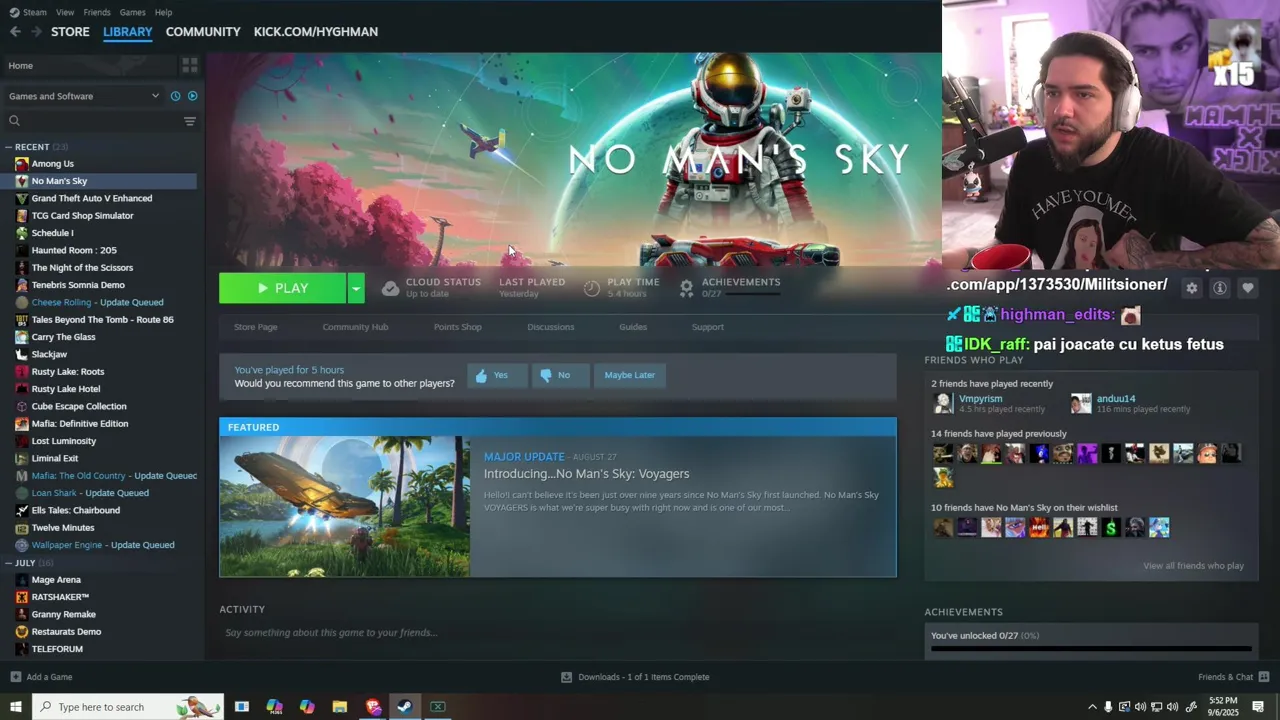Add game to favorites heart icon

coord(1248,288)
